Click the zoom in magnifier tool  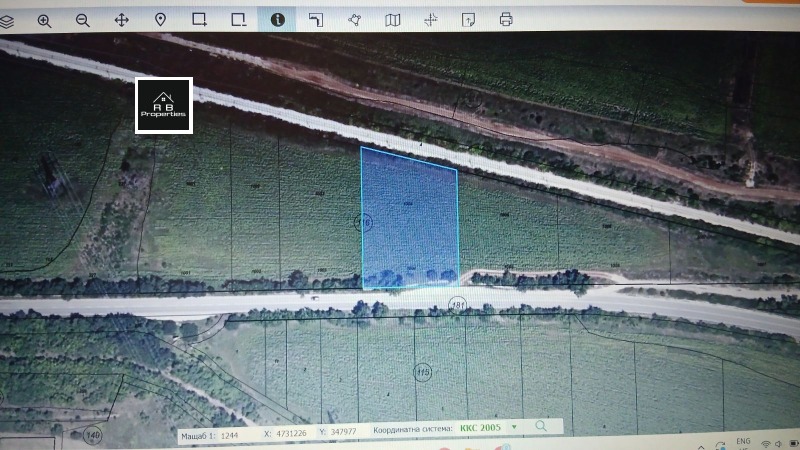coord(44,20)
